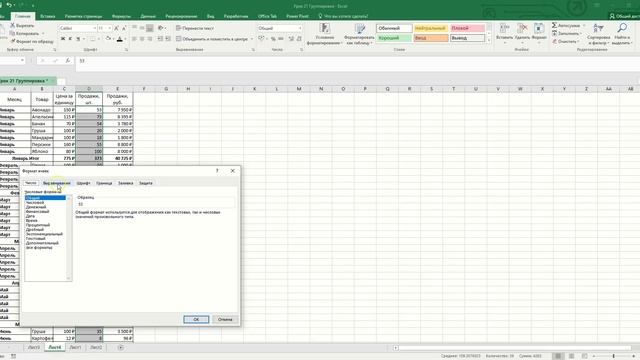Click Insert Function fx icon

click(x=68, y=60)
